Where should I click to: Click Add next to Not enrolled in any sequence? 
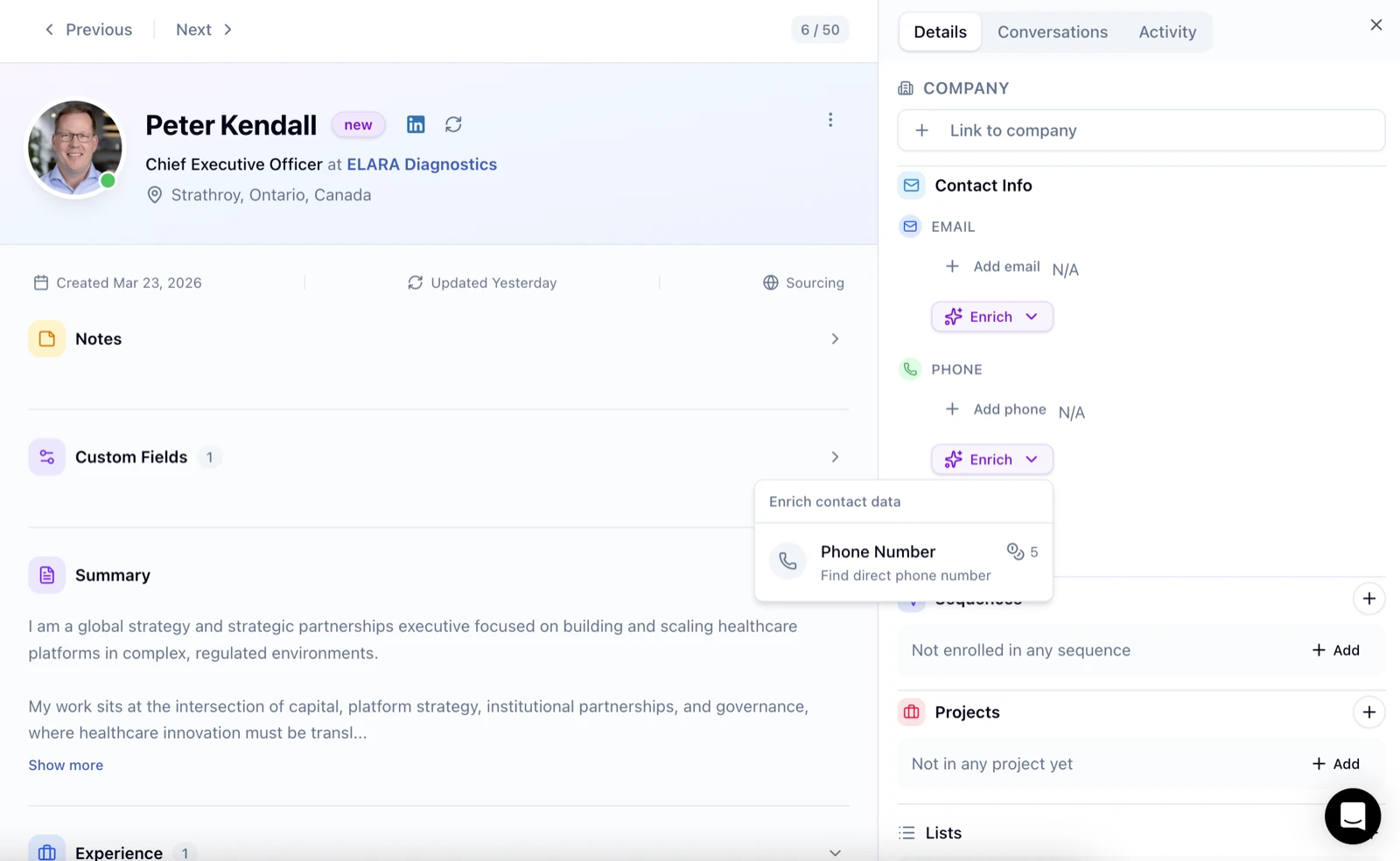click(x=1335, y=650)
